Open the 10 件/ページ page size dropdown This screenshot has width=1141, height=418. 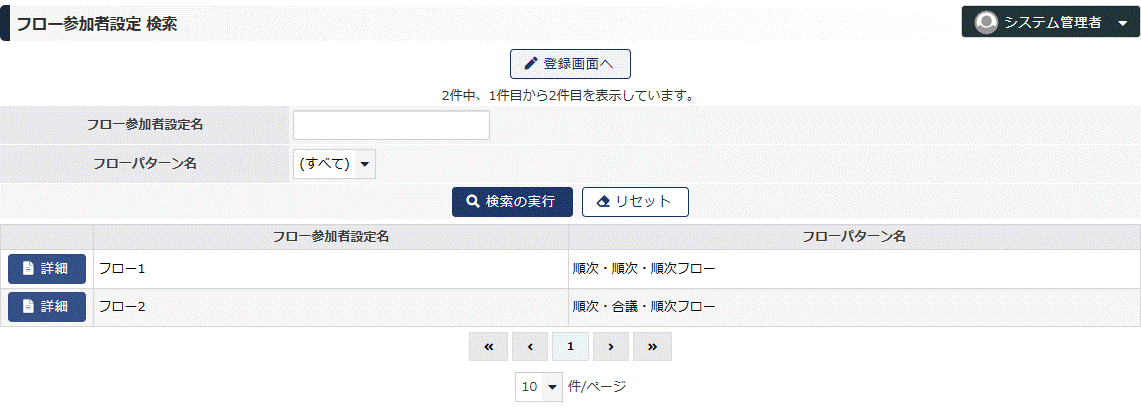coord(539,387)
